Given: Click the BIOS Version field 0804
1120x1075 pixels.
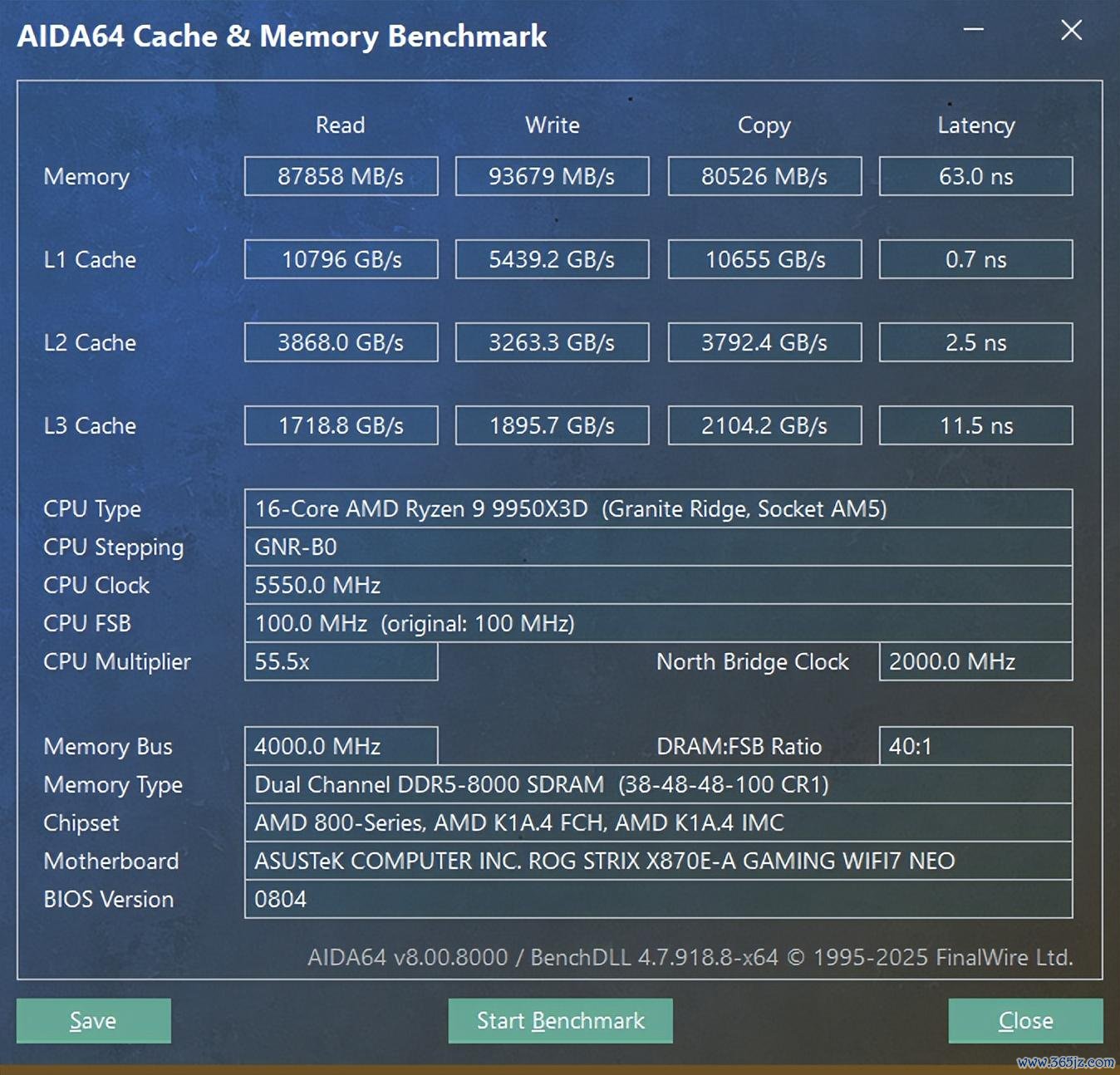Looking at the screenshot, I should (x=658, y=899).
